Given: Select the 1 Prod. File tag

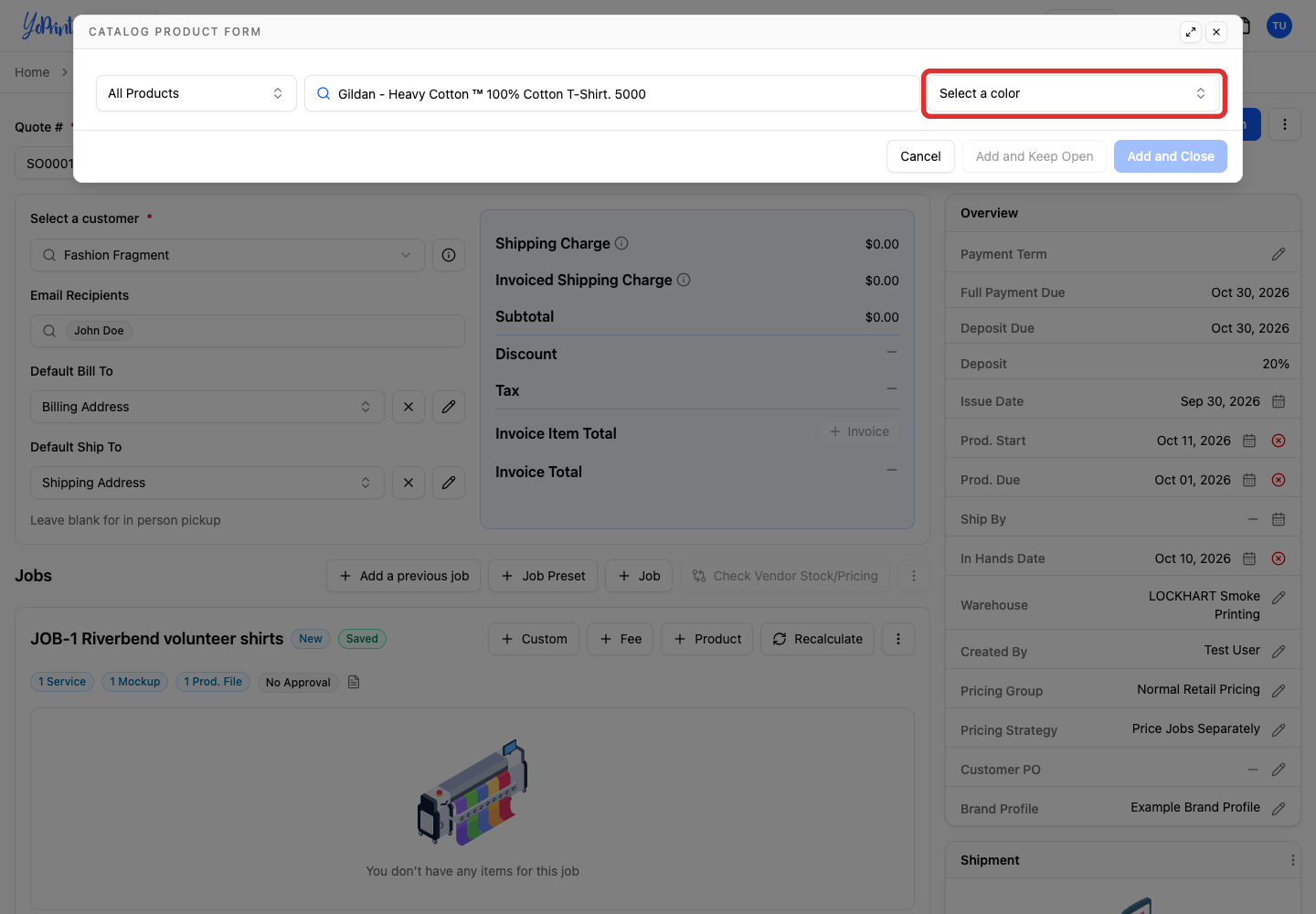Looking at the screenshot, I should tap(213, 682).
